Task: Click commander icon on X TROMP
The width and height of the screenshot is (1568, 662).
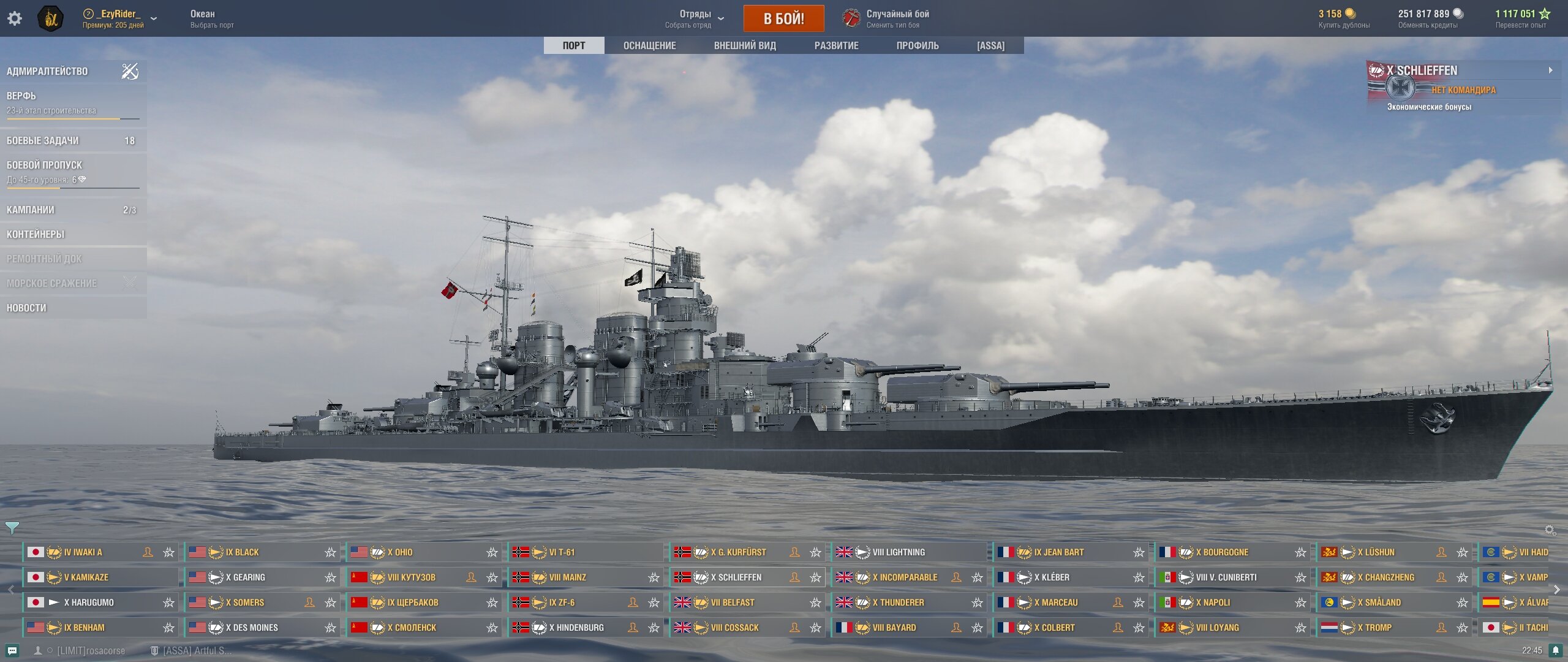Action: pyautogui.click(x=1441, y=628)
